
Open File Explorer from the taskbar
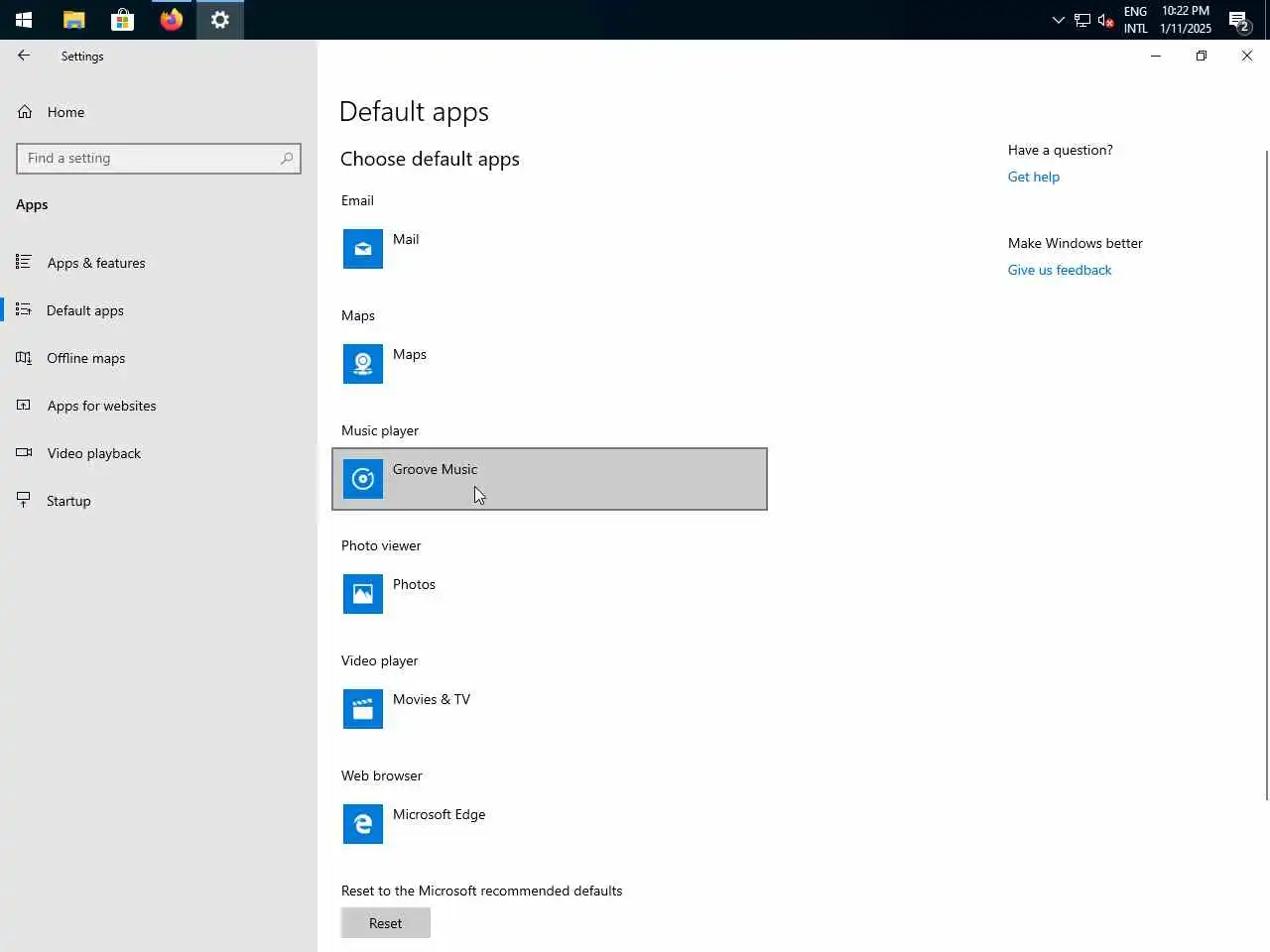pyautogui.click(x=73, y=20)
